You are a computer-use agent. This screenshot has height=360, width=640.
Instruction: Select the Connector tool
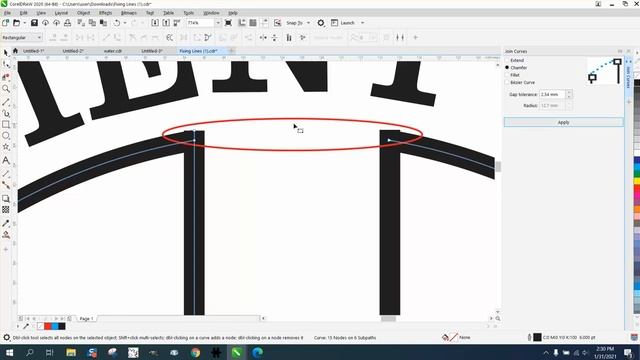pos(6,185)
